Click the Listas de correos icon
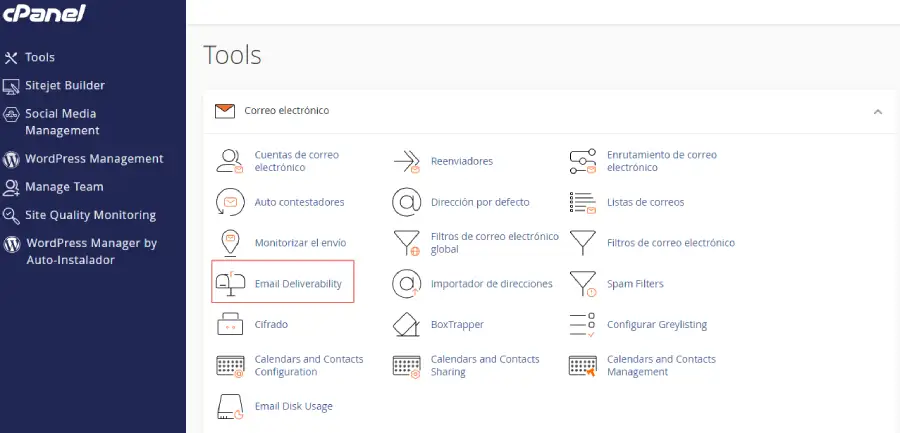The width and height of the screenshot is (900, 433). (583, 202)
